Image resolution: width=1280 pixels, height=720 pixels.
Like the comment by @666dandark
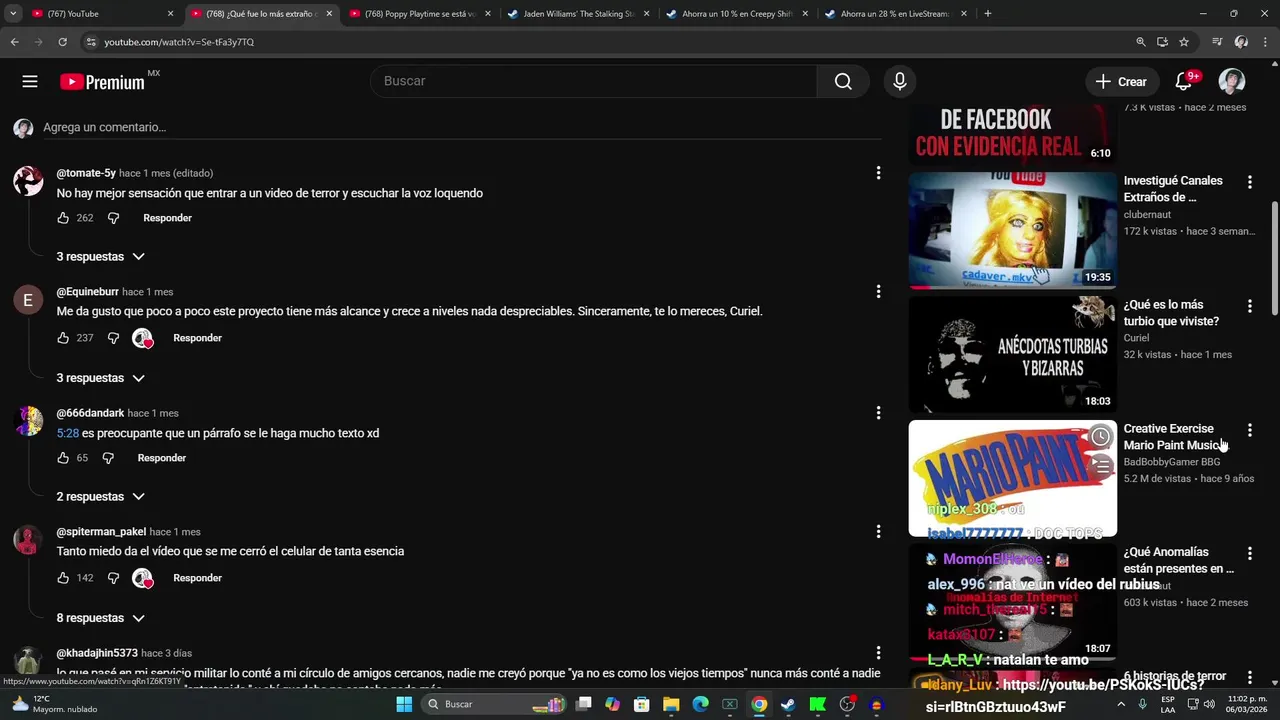click(x=63, y=458)
